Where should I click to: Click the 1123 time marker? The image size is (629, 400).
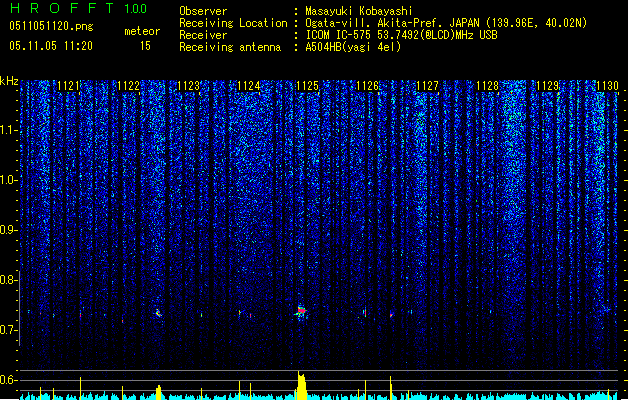188,86
